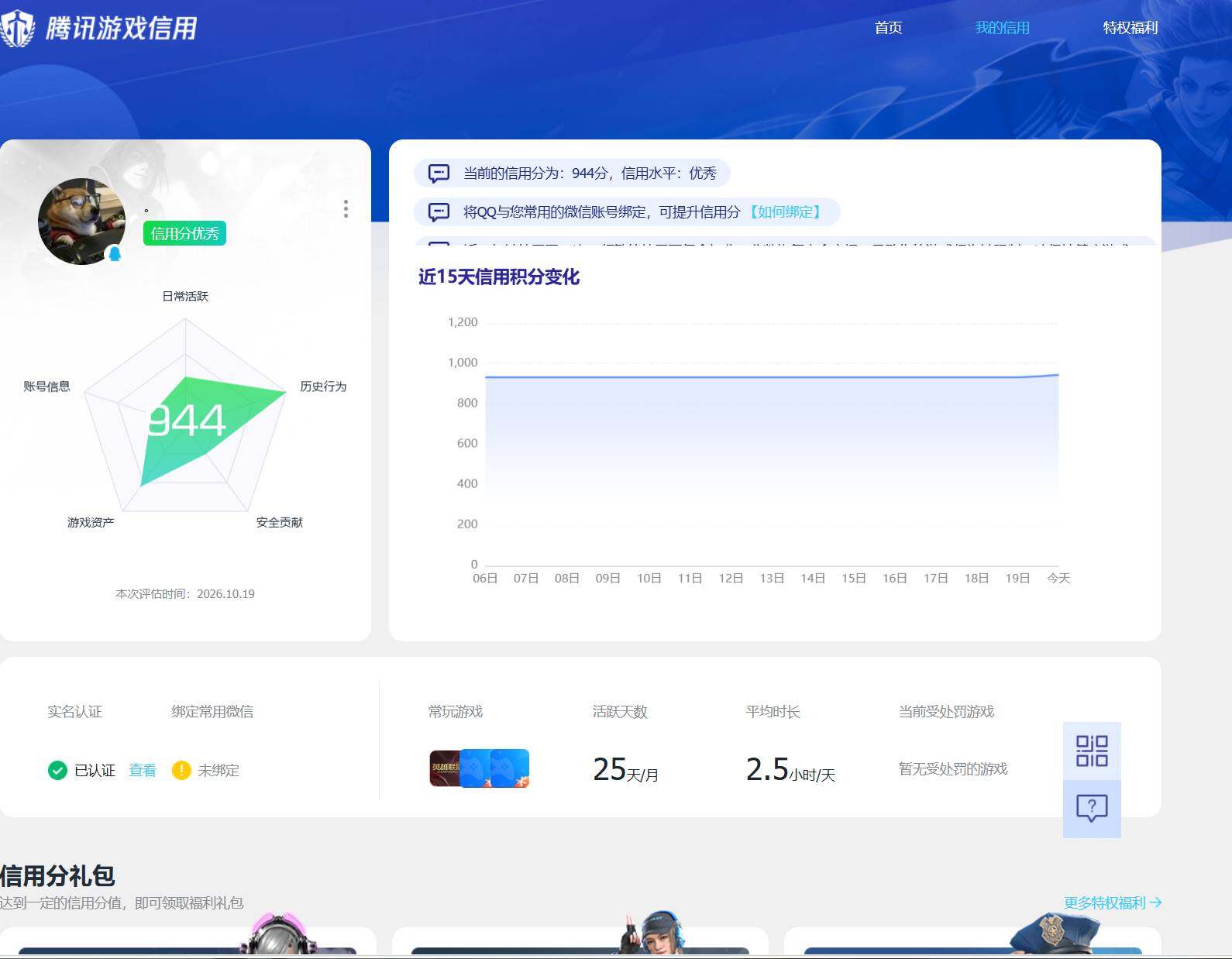Switch to the 特权福利 tab
This screenshot has width=1232, height=959.
(x=1130, y=28)
